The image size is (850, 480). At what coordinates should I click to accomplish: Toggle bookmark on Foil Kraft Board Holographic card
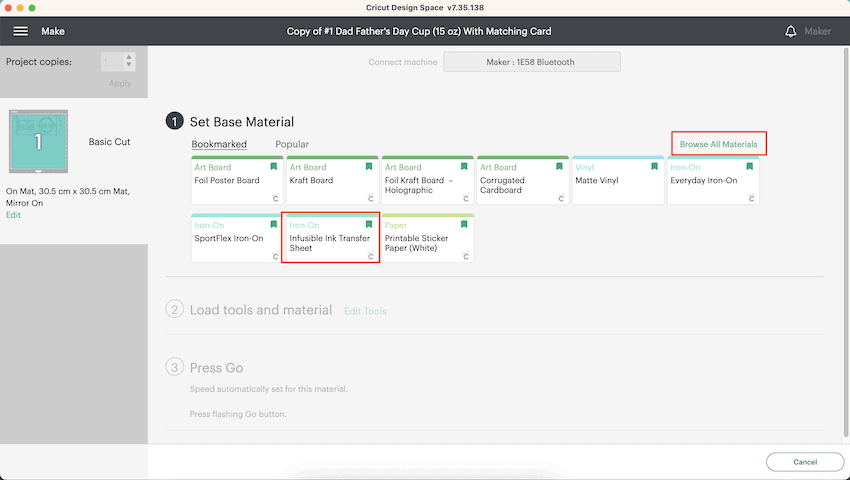coord(464,167)
